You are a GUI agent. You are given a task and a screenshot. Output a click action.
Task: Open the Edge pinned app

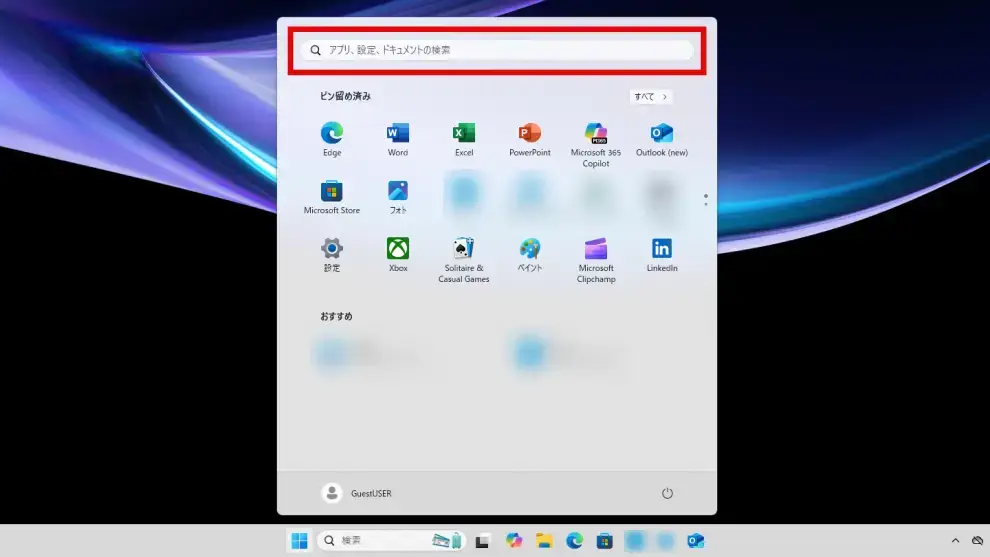331,140
